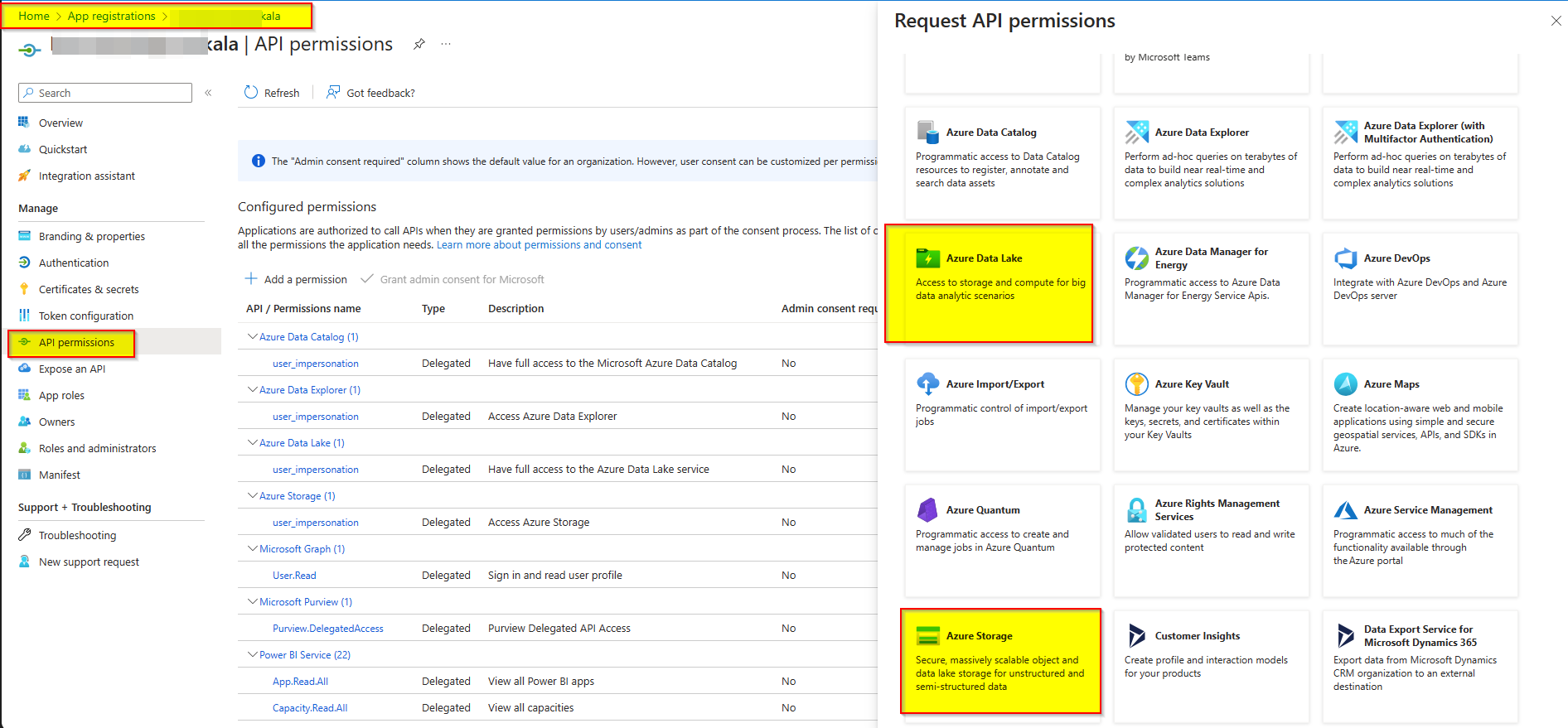Screen dimensions: 1568x728
Task: Click the Azure Service Management icon
Action: point(1345,509)
